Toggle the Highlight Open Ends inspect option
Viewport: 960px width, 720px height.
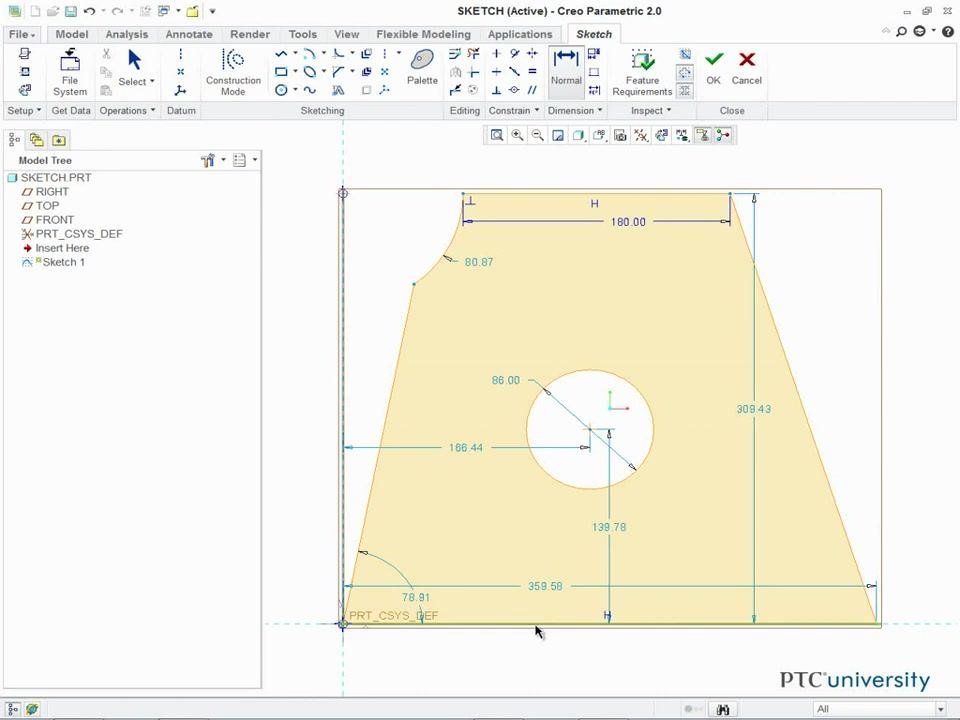(x=685, y=73)
